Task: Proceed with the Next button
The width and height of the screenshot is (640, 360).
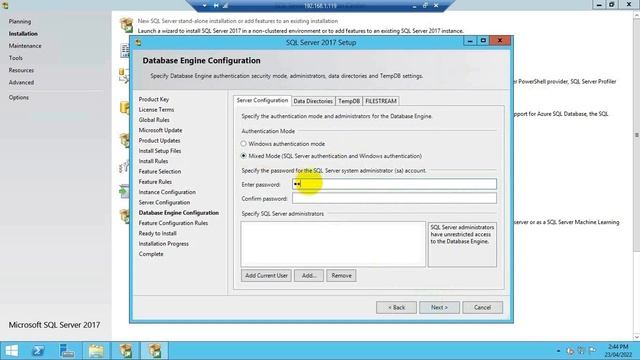Action: (x=439, y=307)
